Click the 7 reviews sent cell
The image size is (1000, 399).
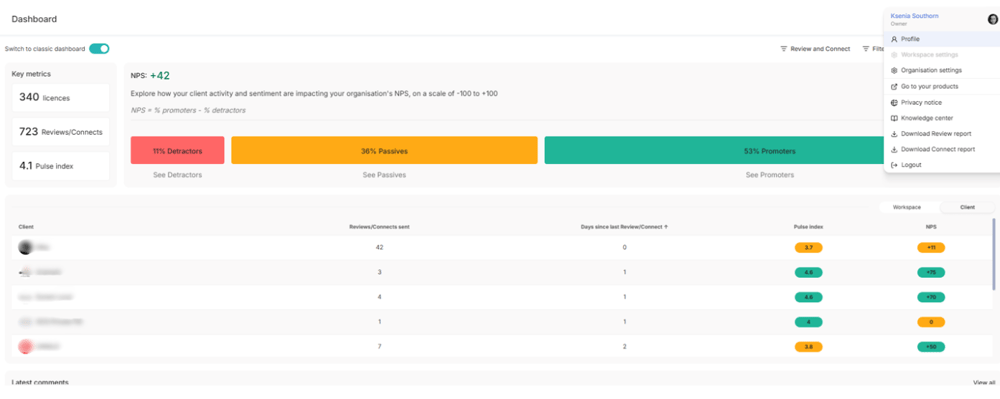(379, 347)
